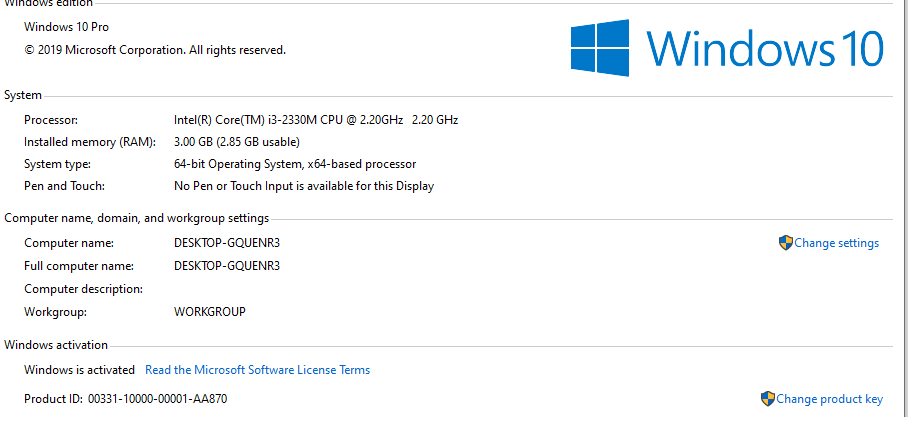Read the Microsoft Software License Terms
This screenshot has height=425, width=914.
coord(257,370)
